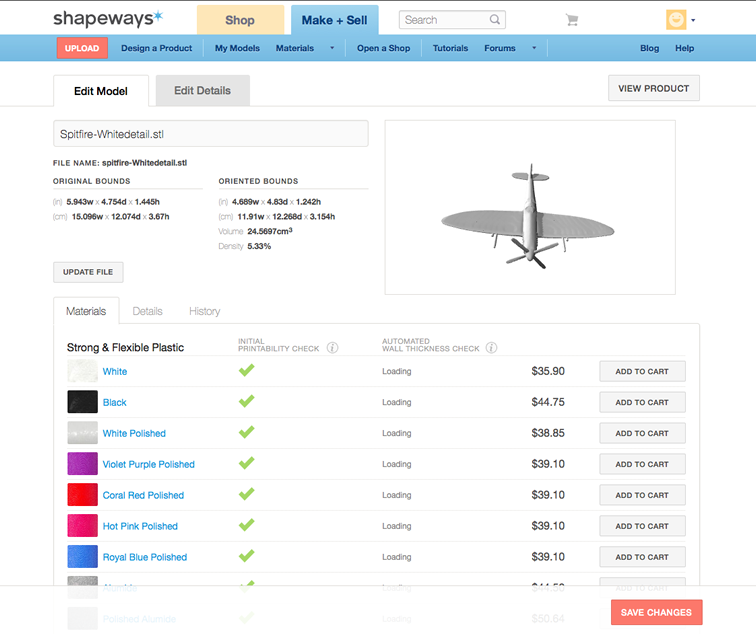Viewport: 756px width, 634px height.
Task: Add White Polished $38.85 to cart
Action: point(642,433)
